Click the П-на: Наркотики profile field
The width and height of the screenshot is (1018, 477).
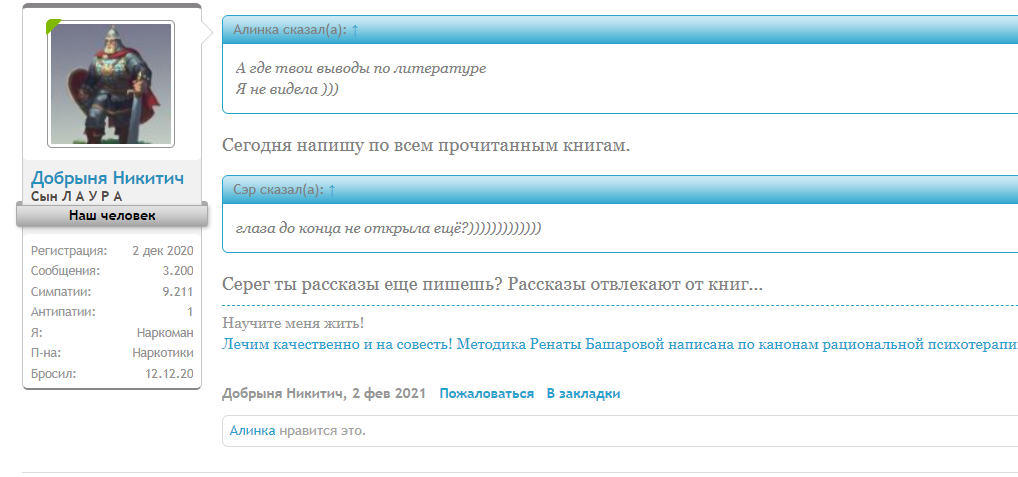pyautogui.click(x=112, y=353)
